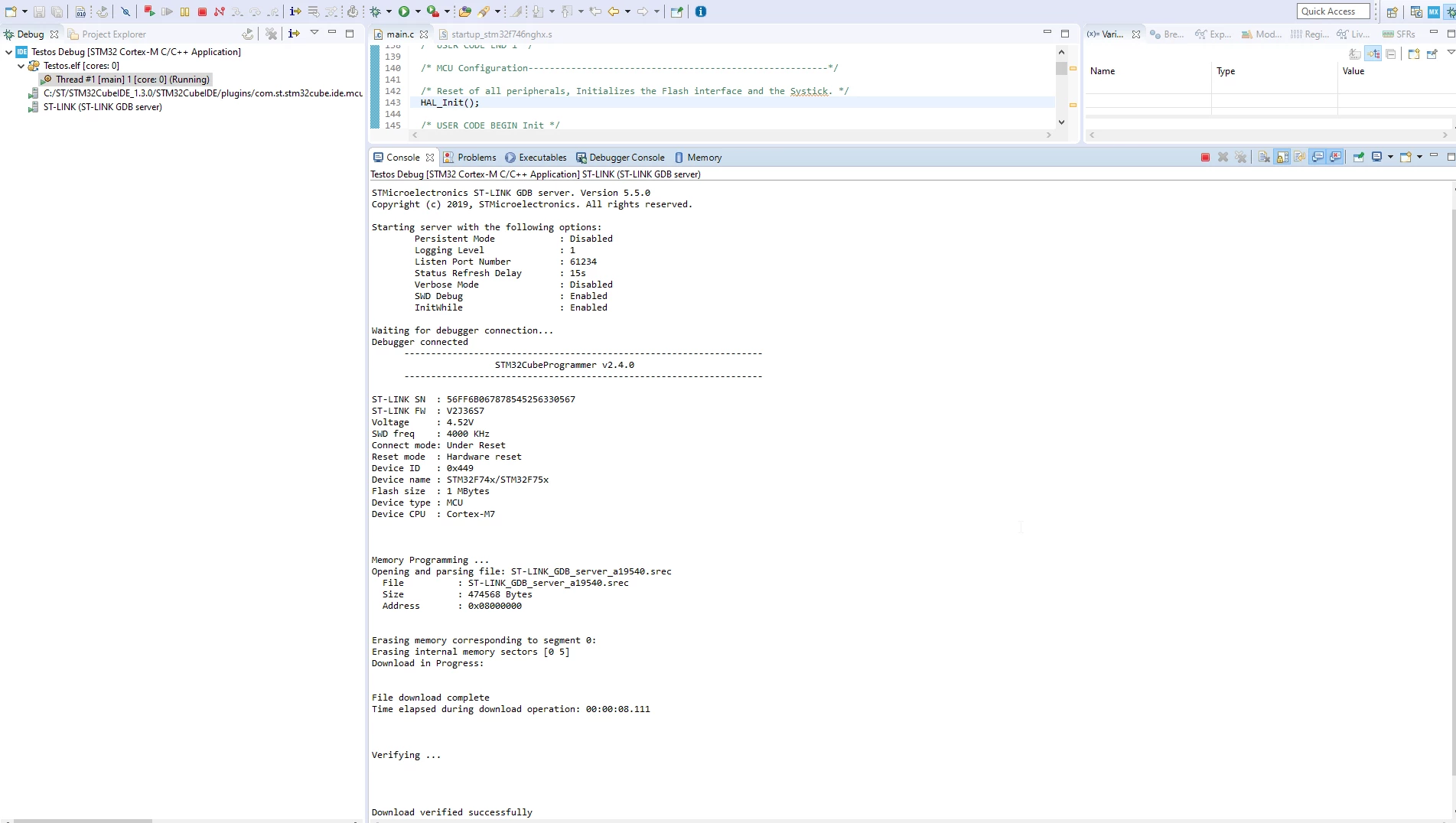Open the Problems tab

(470, 158)
